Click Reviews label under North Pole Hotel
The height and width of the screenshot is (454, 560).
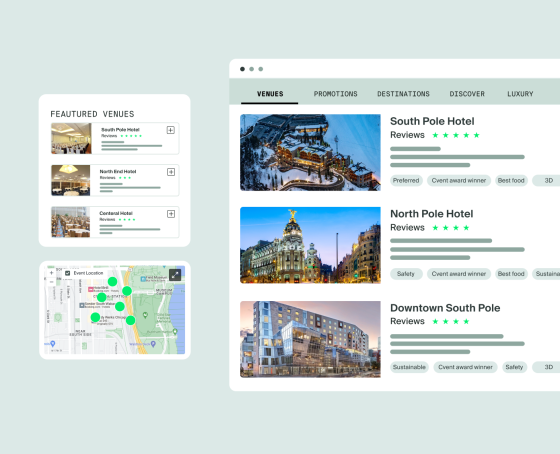tap(407, 228)
